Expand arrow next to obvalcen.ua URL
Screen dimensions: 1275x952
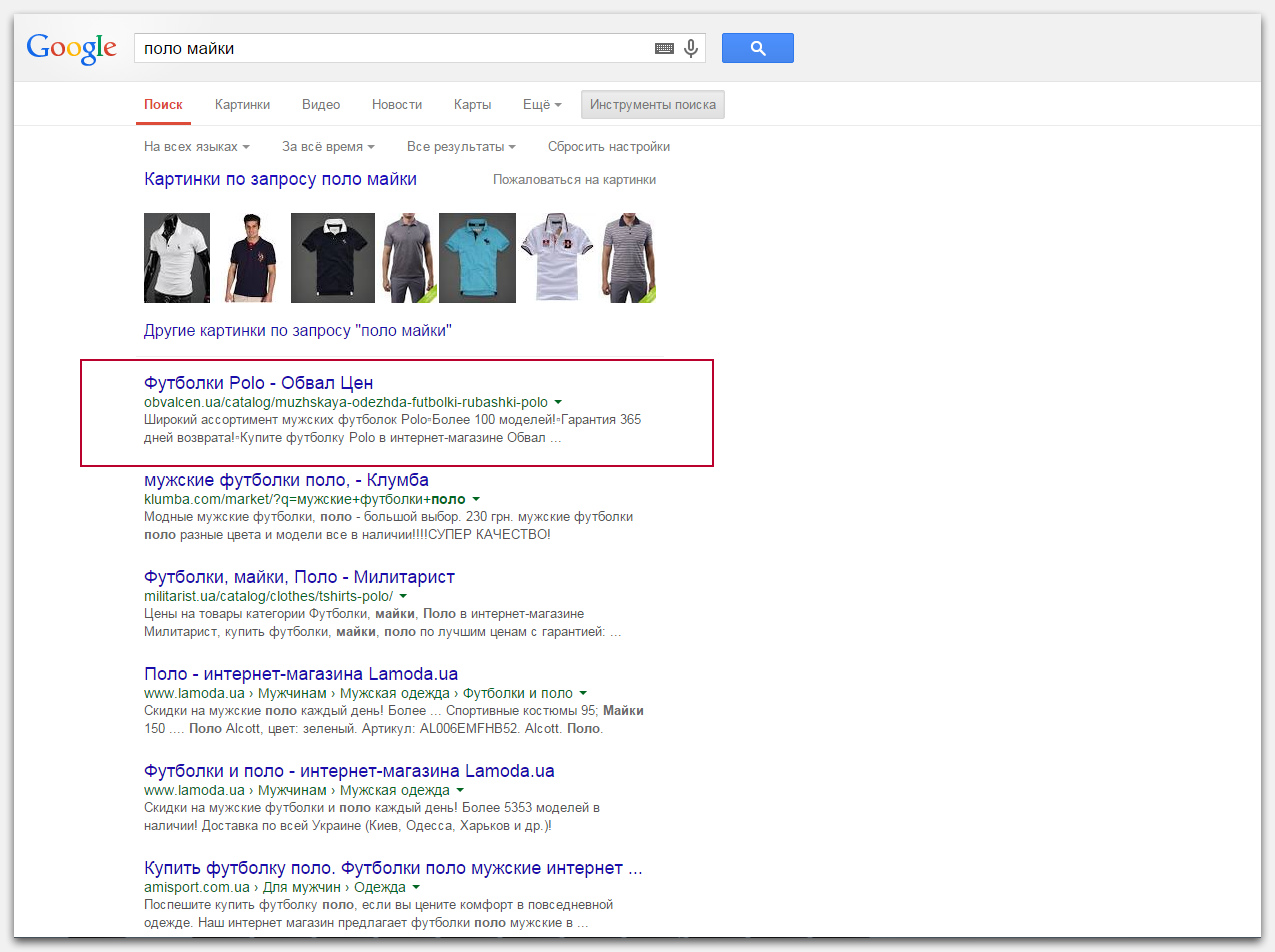pos(558,402)
